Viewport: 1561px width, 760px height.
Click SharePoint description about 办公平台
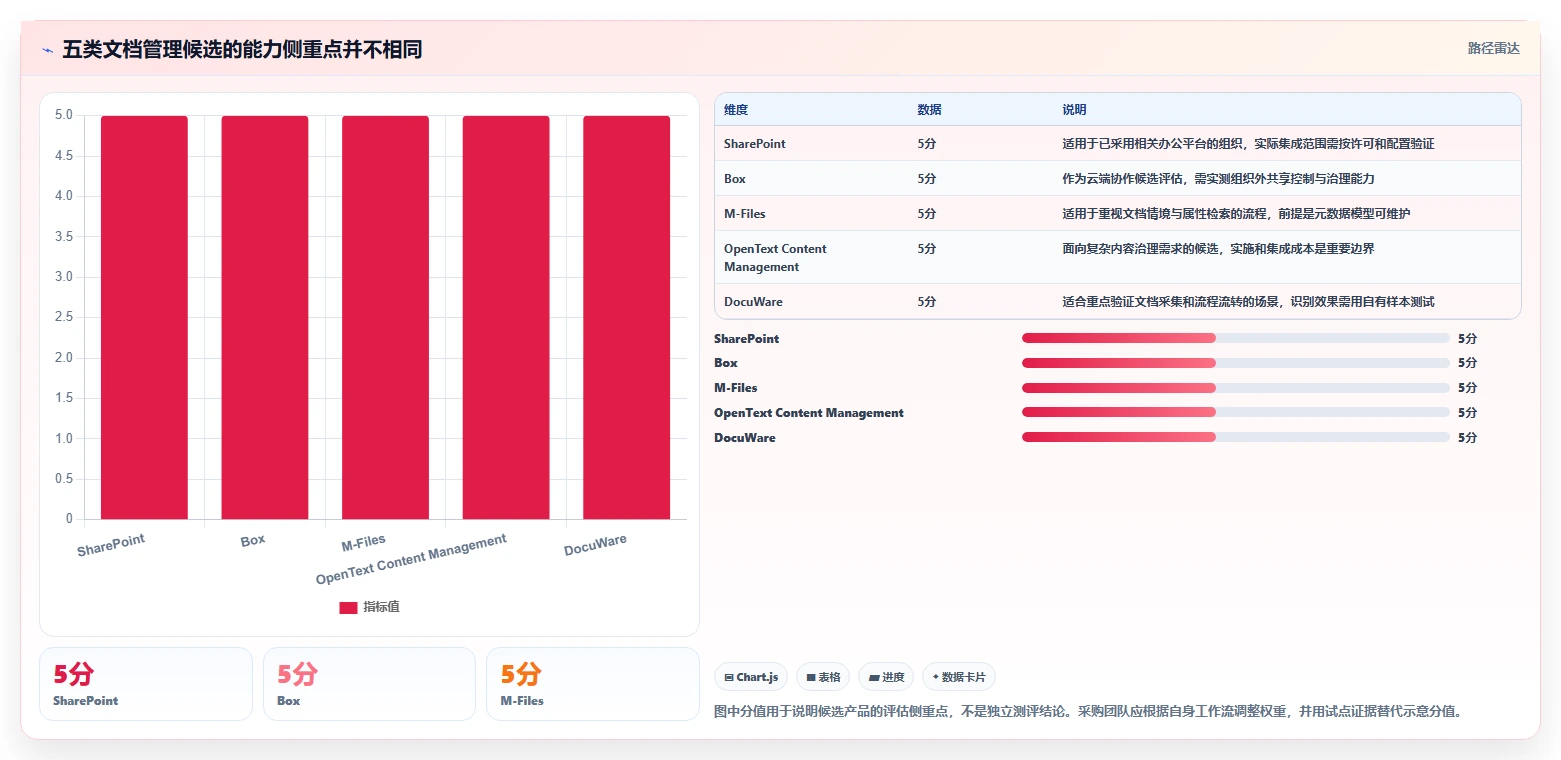[1248, 144]
